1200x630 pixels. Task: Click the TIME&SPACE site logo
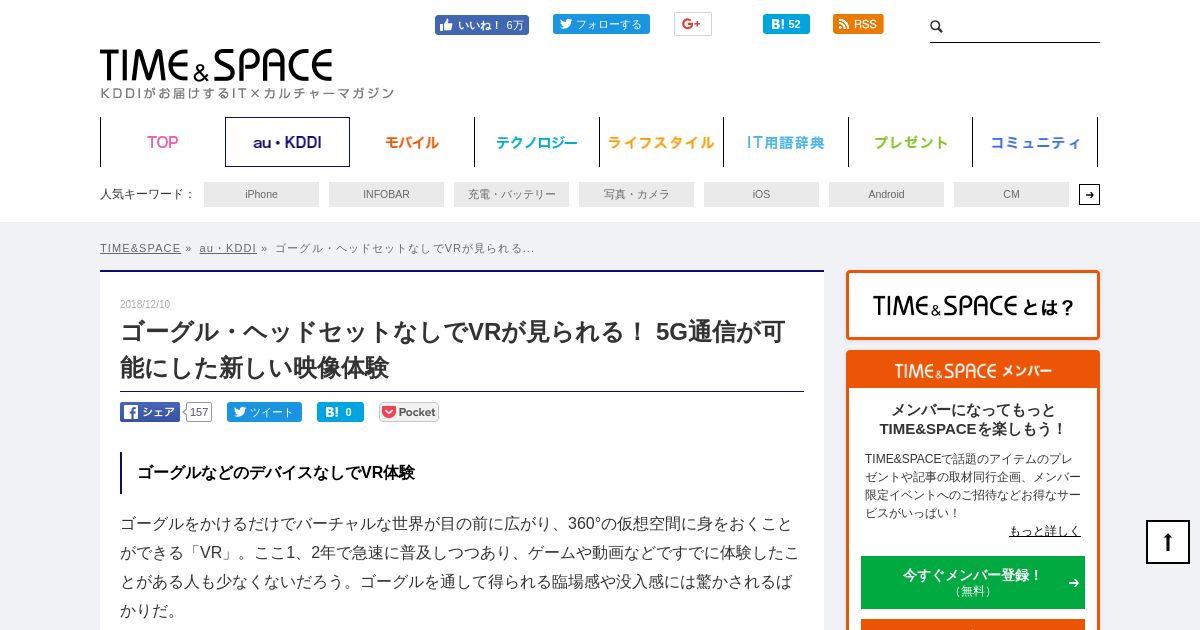click(216, 65)
